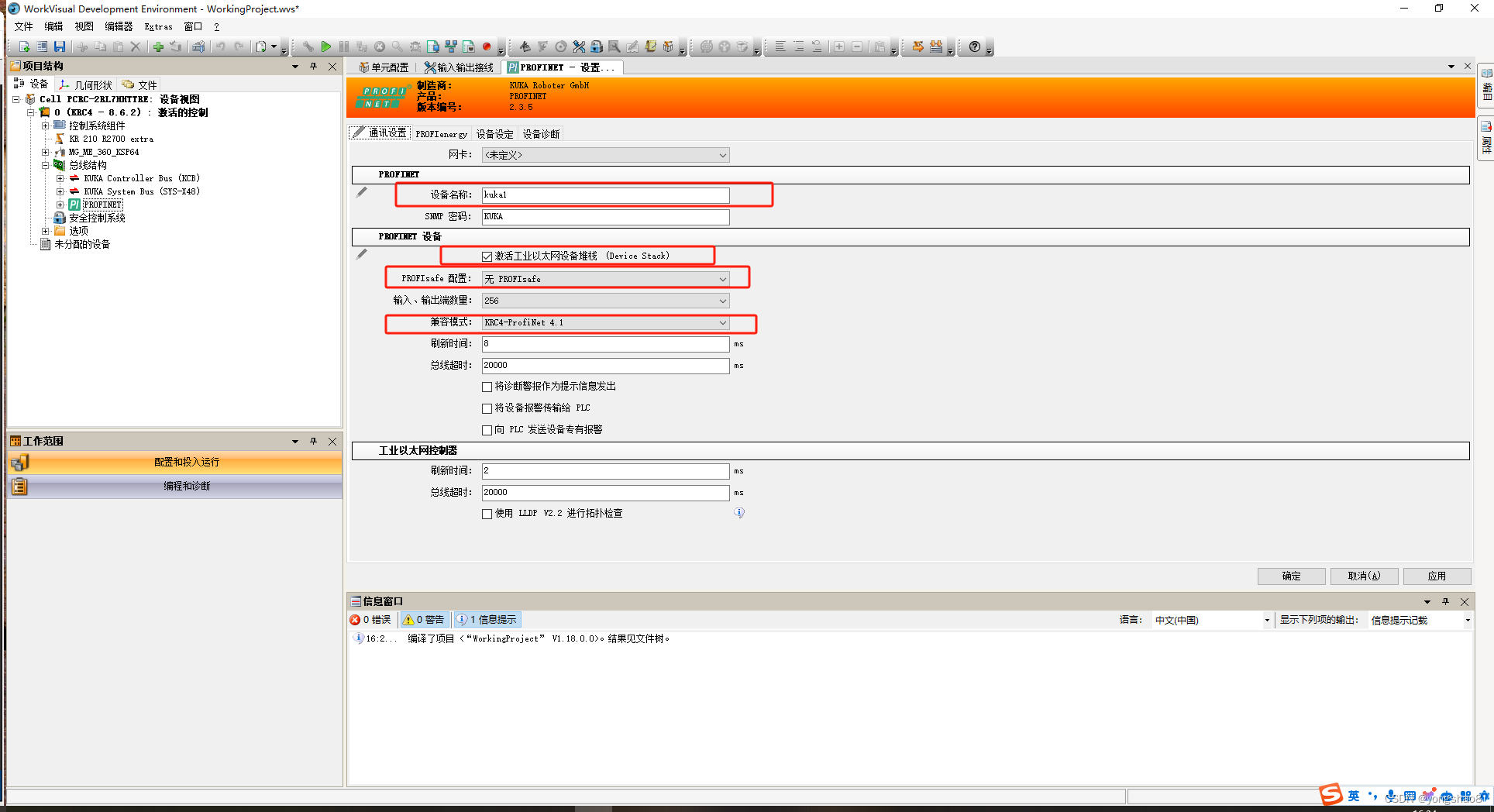
Task: Open the 视图 menu
Action: 84,26
